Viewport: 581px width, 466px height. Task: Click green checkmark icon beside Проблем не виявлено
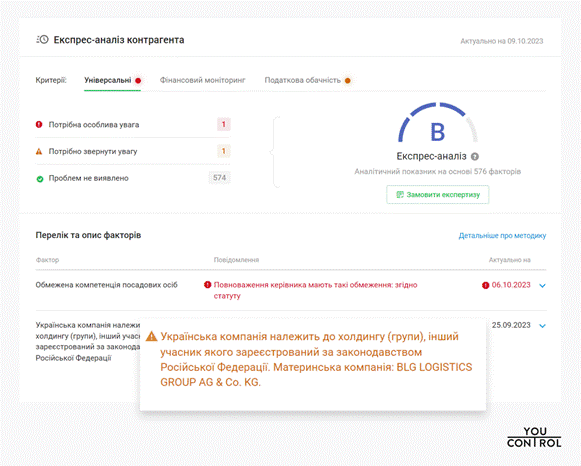point(40,179)
